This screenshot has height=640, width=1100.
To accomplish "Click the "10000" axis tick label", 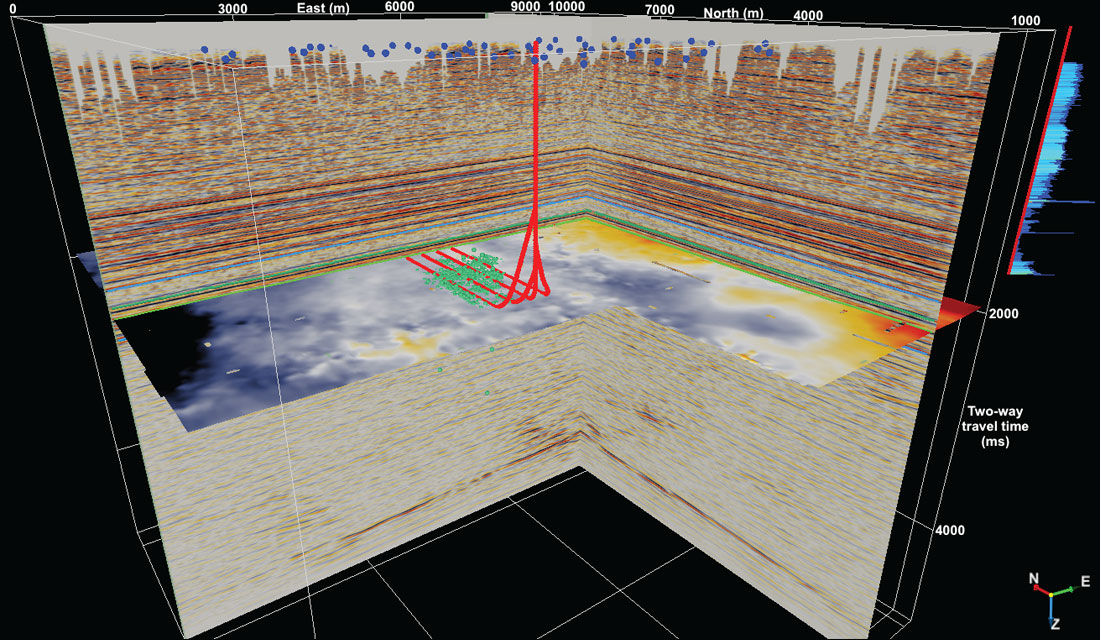I will [566, 6].
